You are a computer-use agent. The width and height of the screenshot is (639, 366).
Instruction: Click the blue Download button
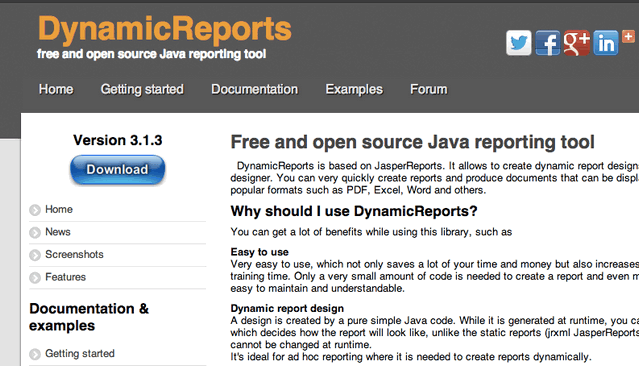click(117, 170)
